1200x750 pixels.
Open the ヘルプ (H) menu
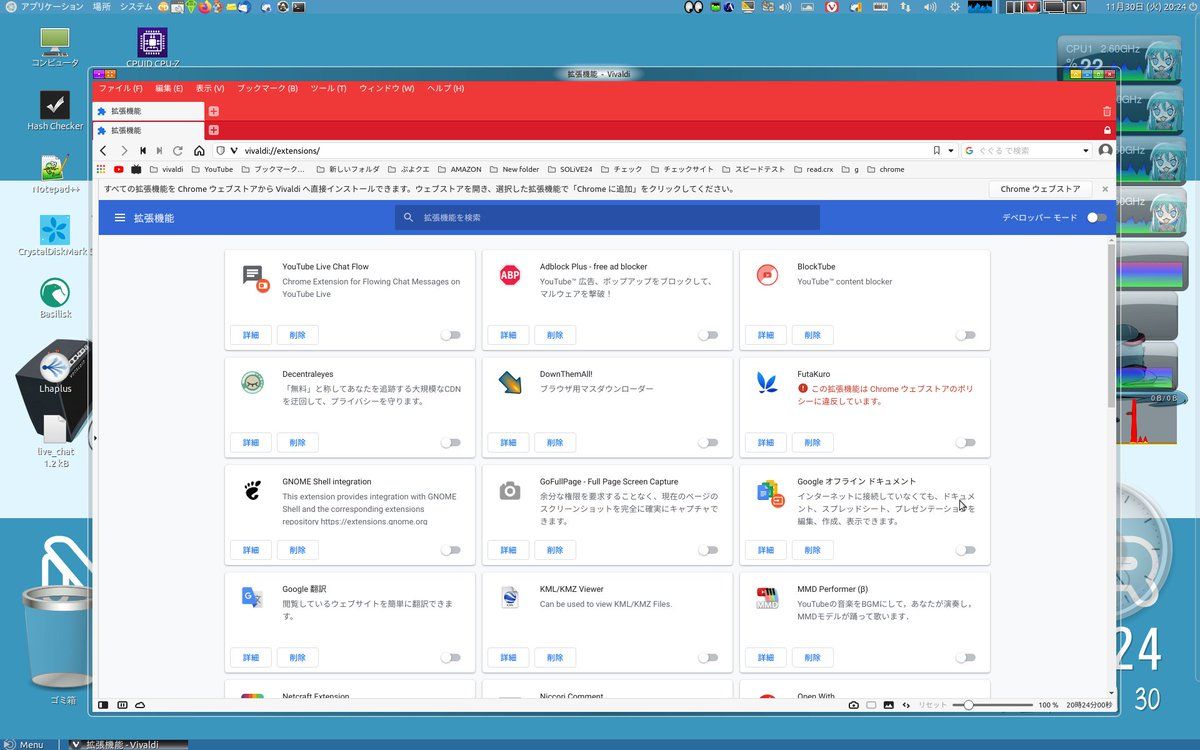point(445,88)
